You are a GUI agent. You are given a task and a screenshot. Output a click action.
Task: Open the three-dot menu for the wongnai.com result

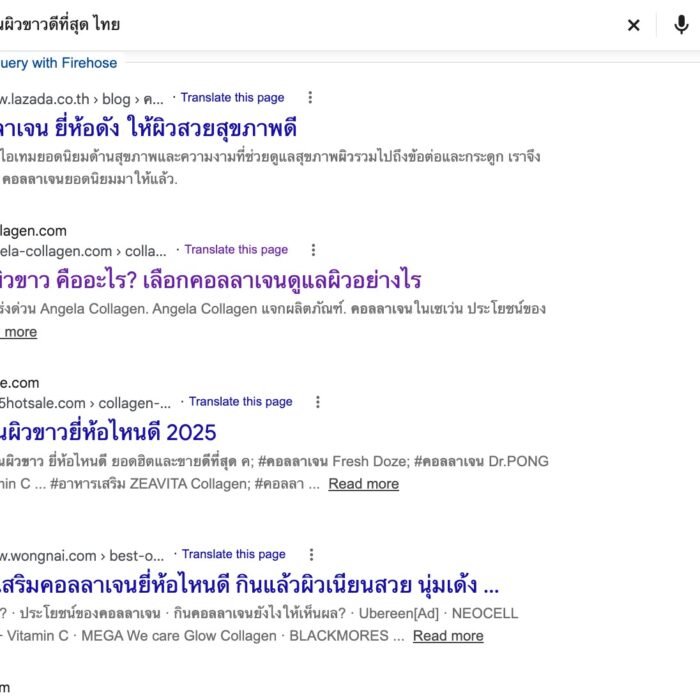pos(312,555)
